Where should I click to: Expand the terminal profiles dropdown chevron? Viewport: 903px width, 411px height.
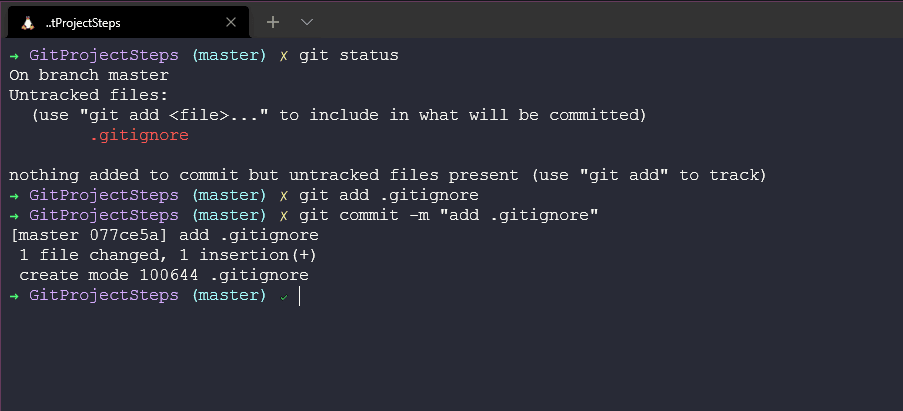[x=307, y=21]
